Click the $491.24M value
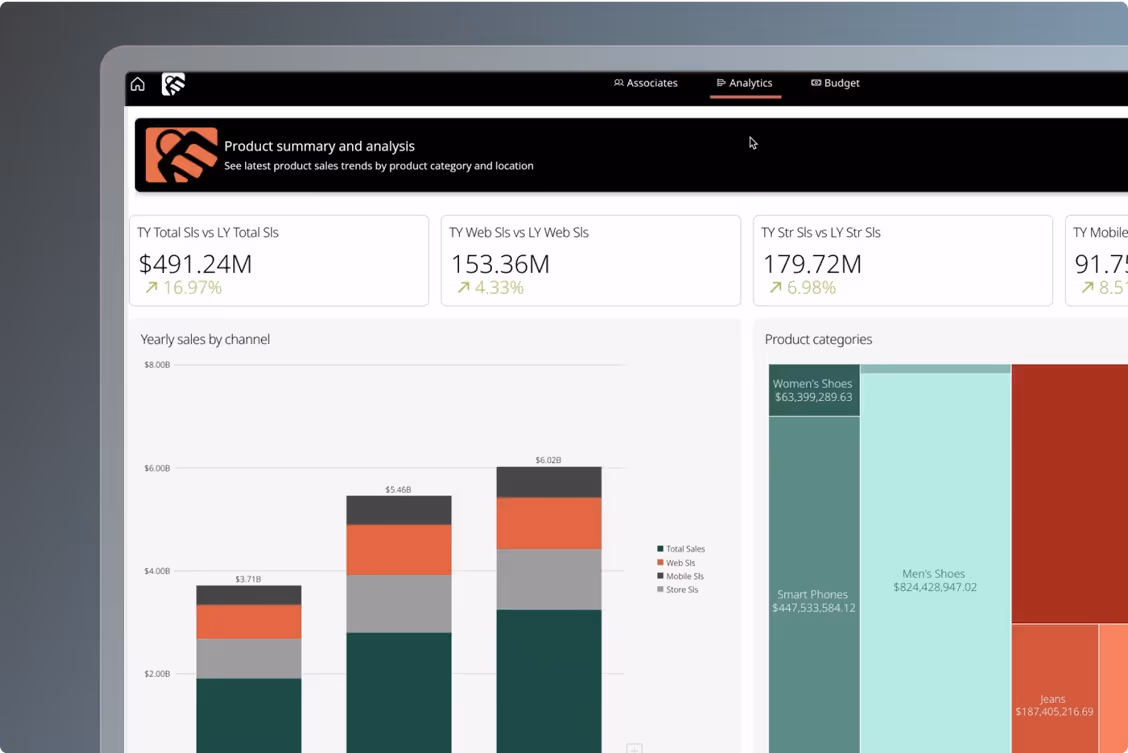This screenshot has width=1128, height=753. [195, 264]
